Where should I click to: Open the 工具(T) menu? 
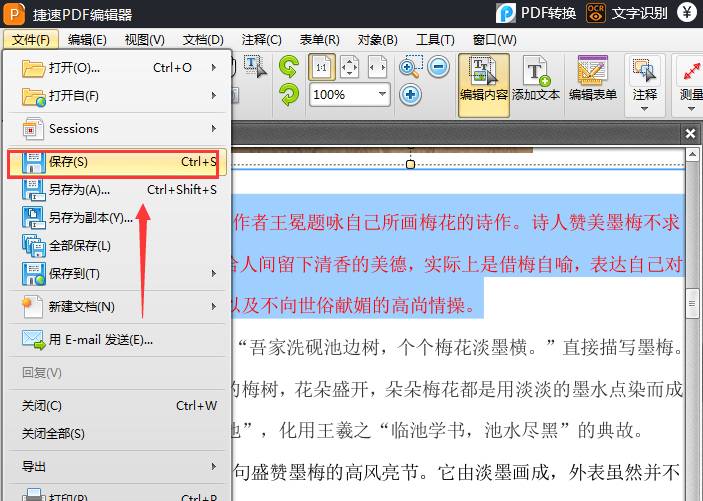tap(435, 39)
